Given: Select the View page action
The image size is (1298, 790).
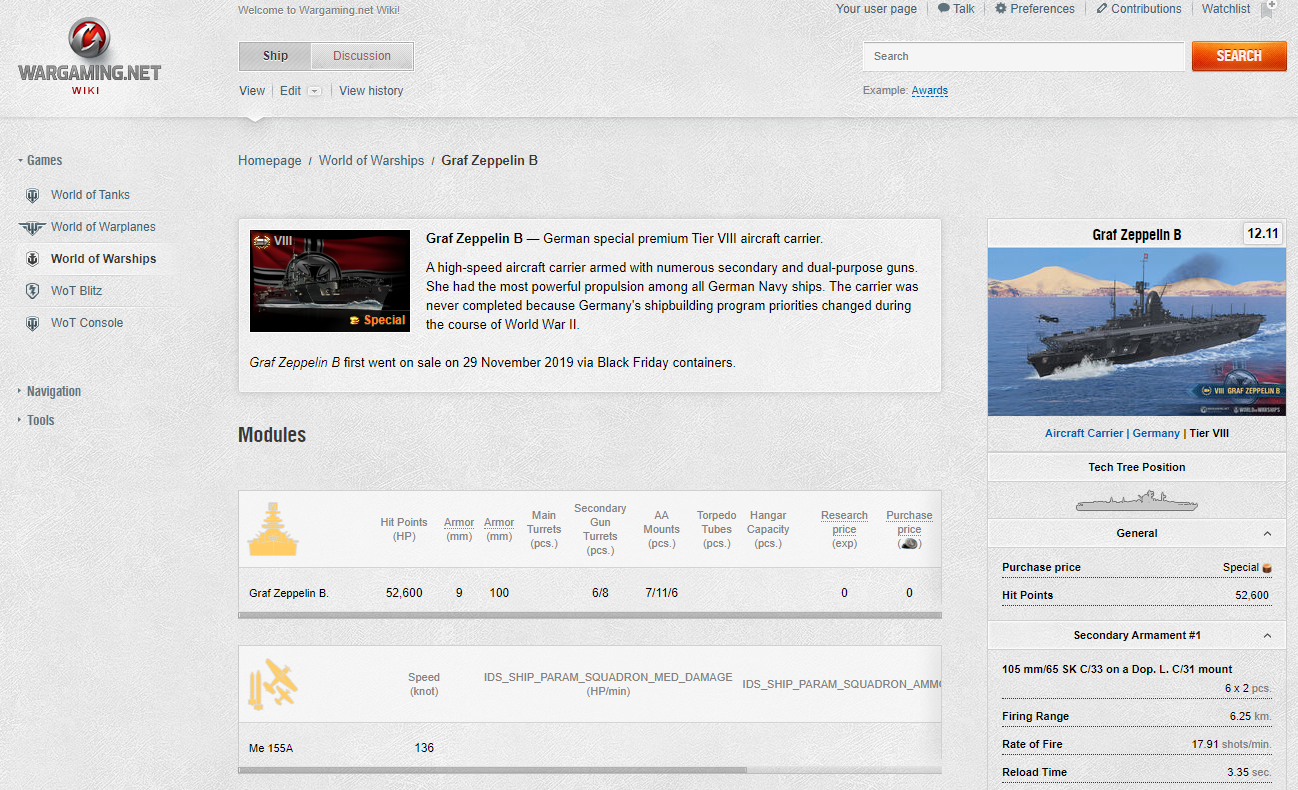Looking at the screenshot, I should [x=252, y=91].
